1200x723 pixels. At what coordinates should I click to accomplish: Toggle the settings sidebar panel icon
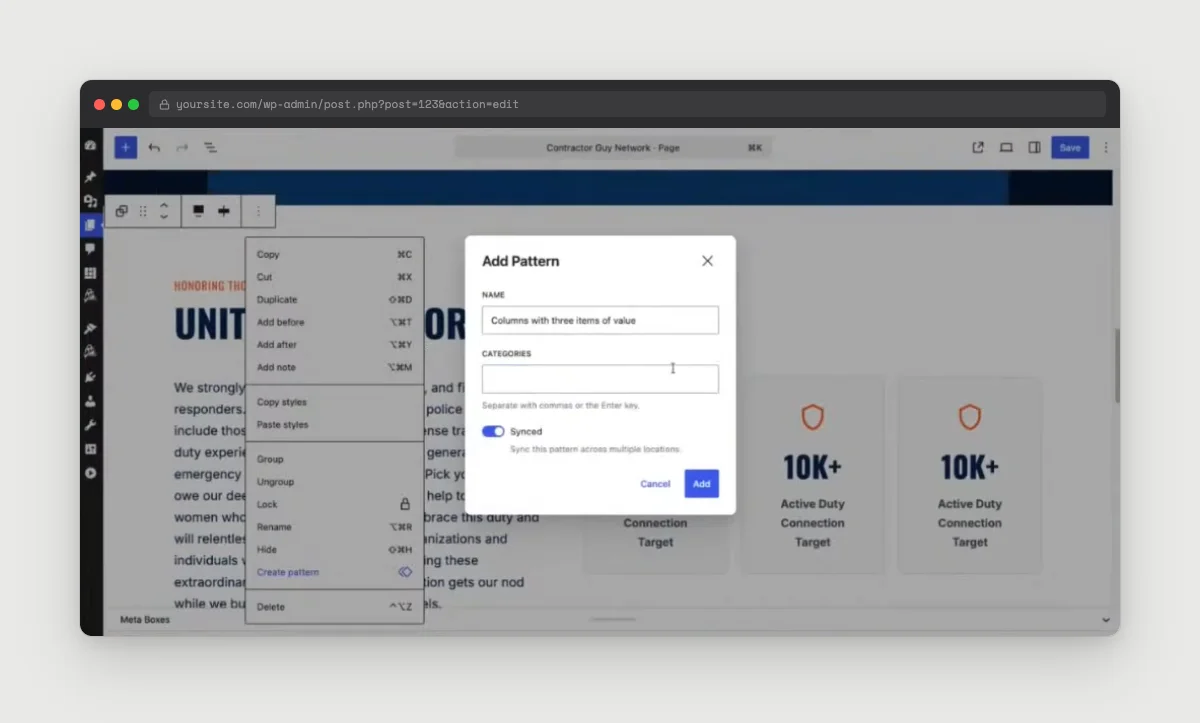coord(1034,147)
